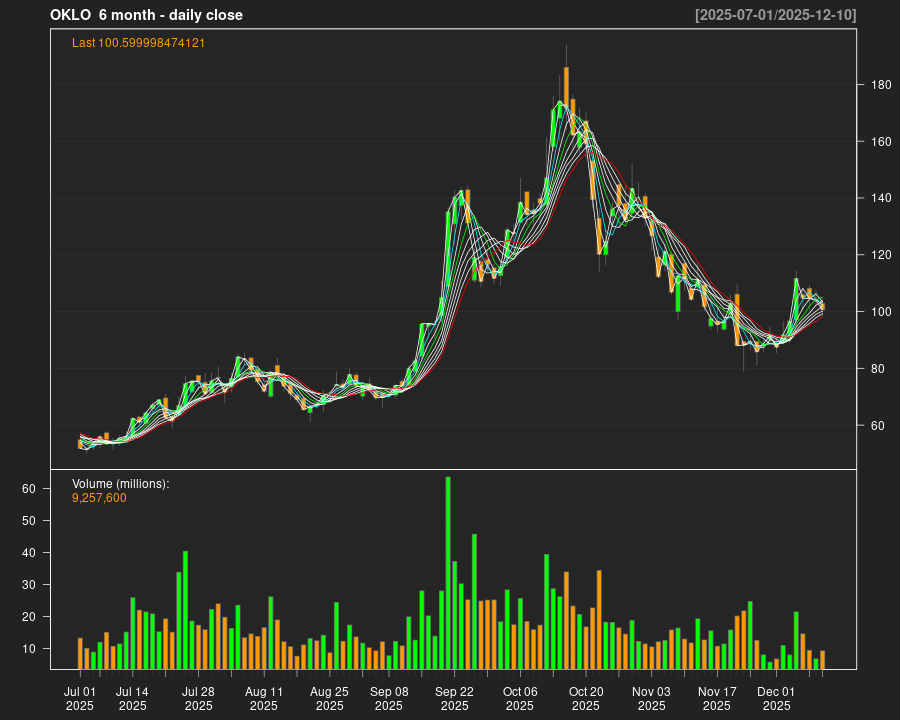Viewport: 900px width, 720px height.
Task: Click the date range label in top right
Action: [775, 15]
